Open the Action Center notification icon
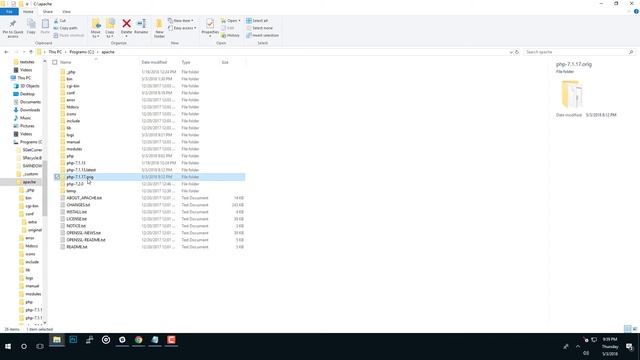Image resolution: width=640 pixels, height=360 pixels. point(629,346)
